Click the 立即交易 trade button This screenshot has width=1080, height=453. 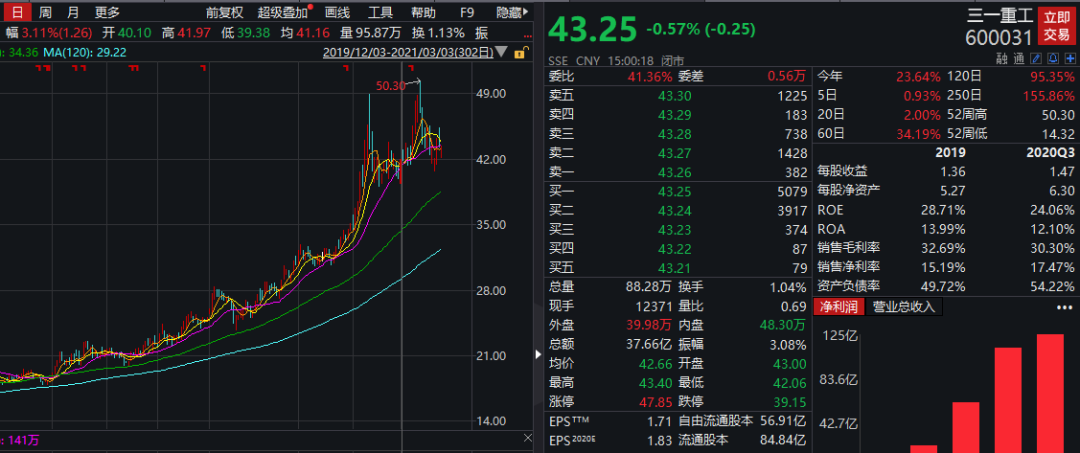tap(1057, 26)
